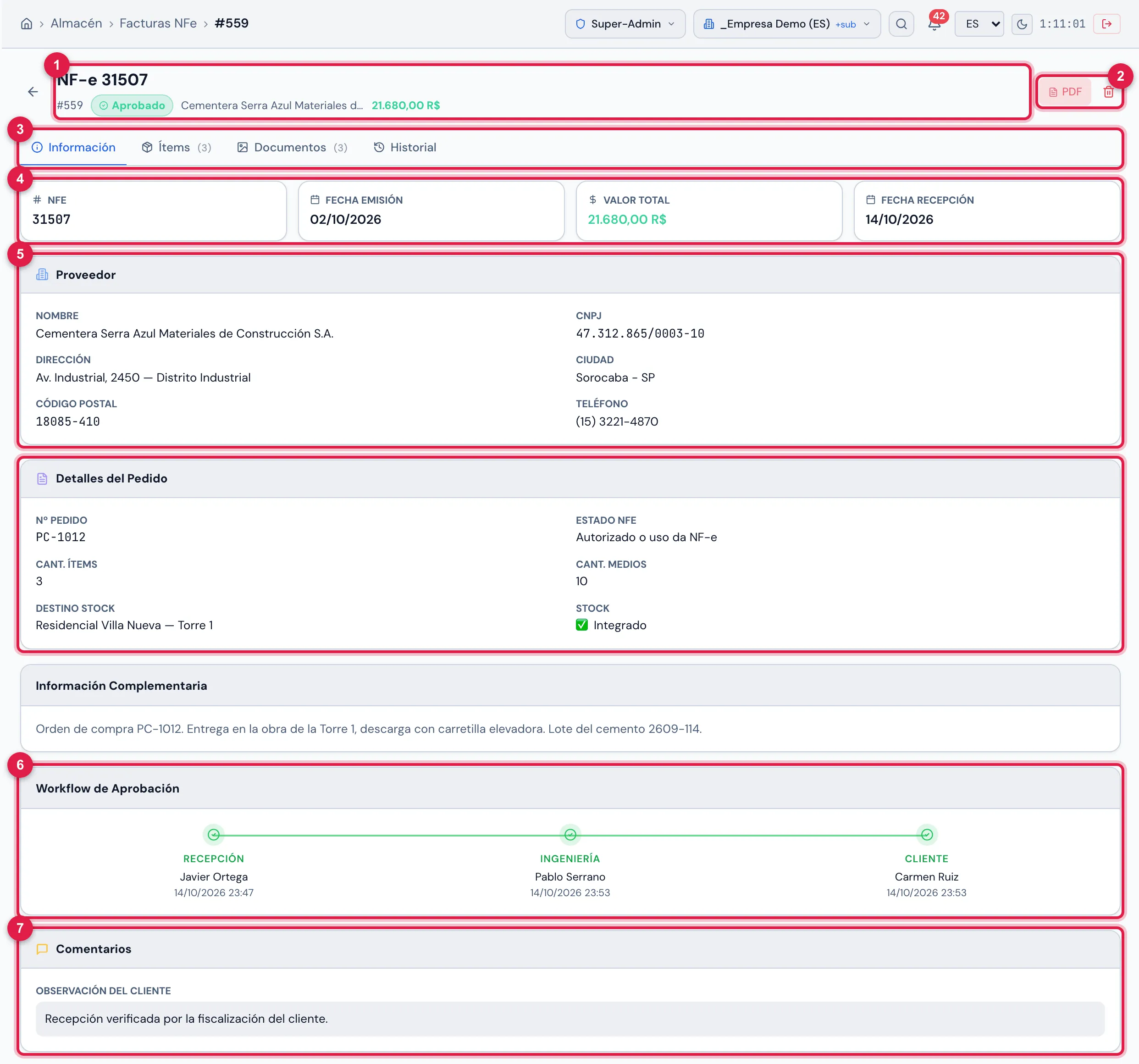1139x1064 pixels.
Task: View the Historial tab
Action: click(x=405, y=147)
